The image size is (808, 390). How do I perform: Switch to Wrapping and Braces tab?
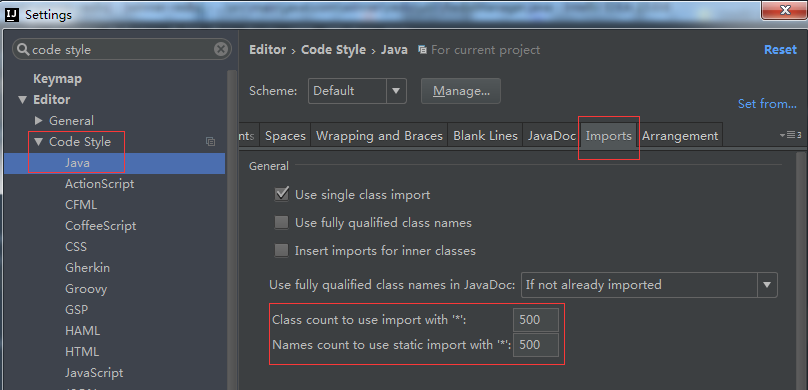(x=379, y=136)
